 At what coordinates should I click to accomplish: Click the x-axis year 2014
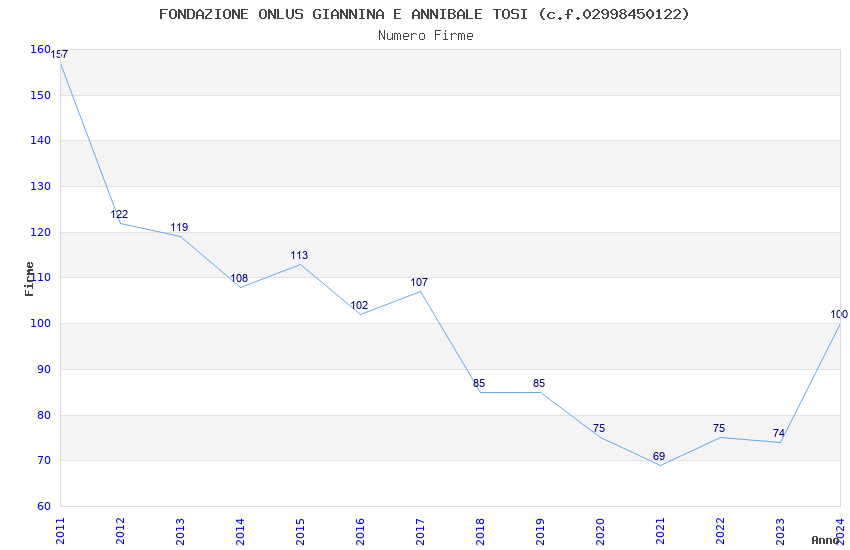point(240,531)
